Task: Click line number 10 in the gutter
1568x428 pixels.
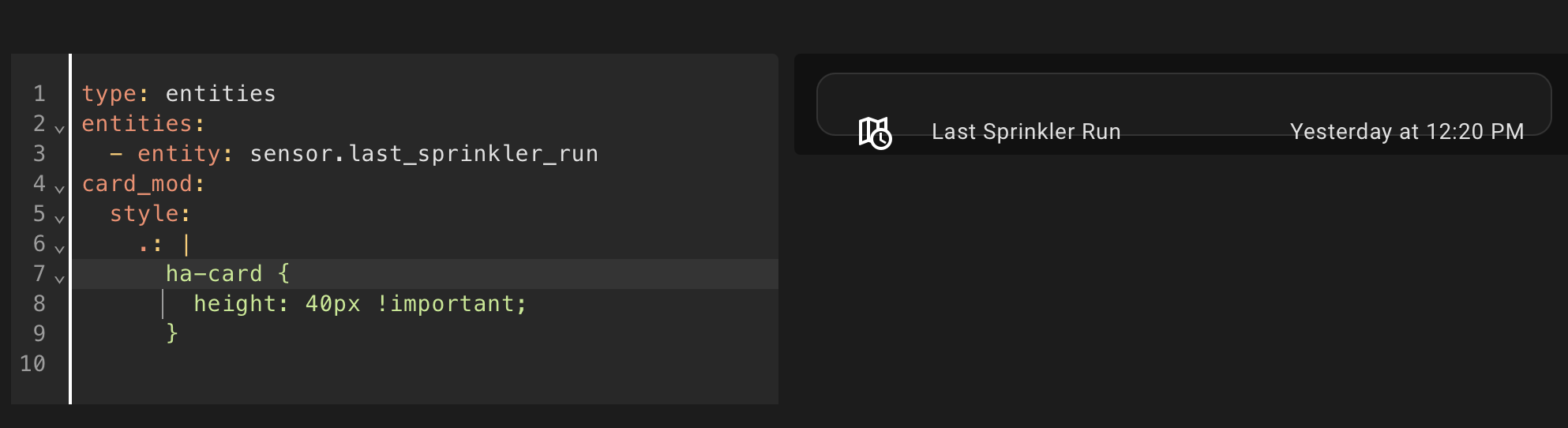Action: [33, 364]
